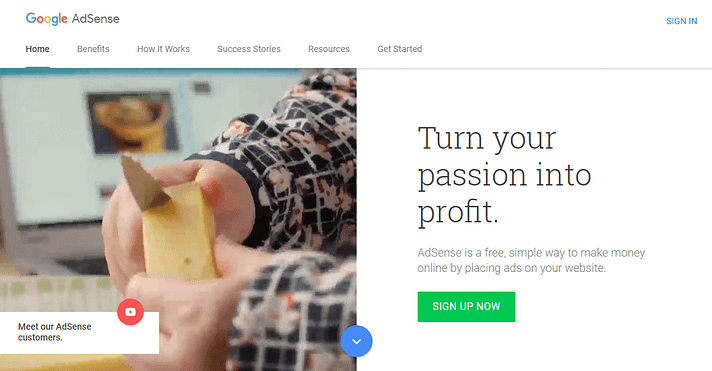
Task: Click the blue down-chevron circle button
Action: pos(356,341)
